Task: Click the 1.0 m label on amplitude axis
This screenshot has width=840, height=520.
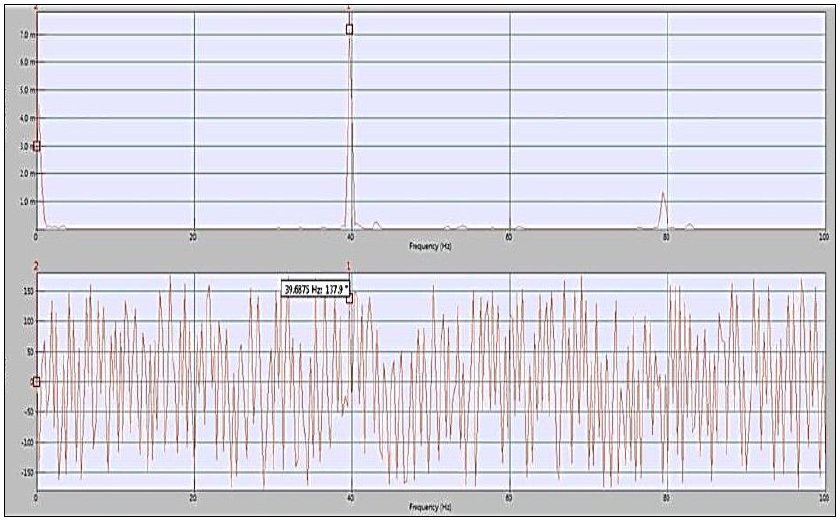Action: (27, 201)
